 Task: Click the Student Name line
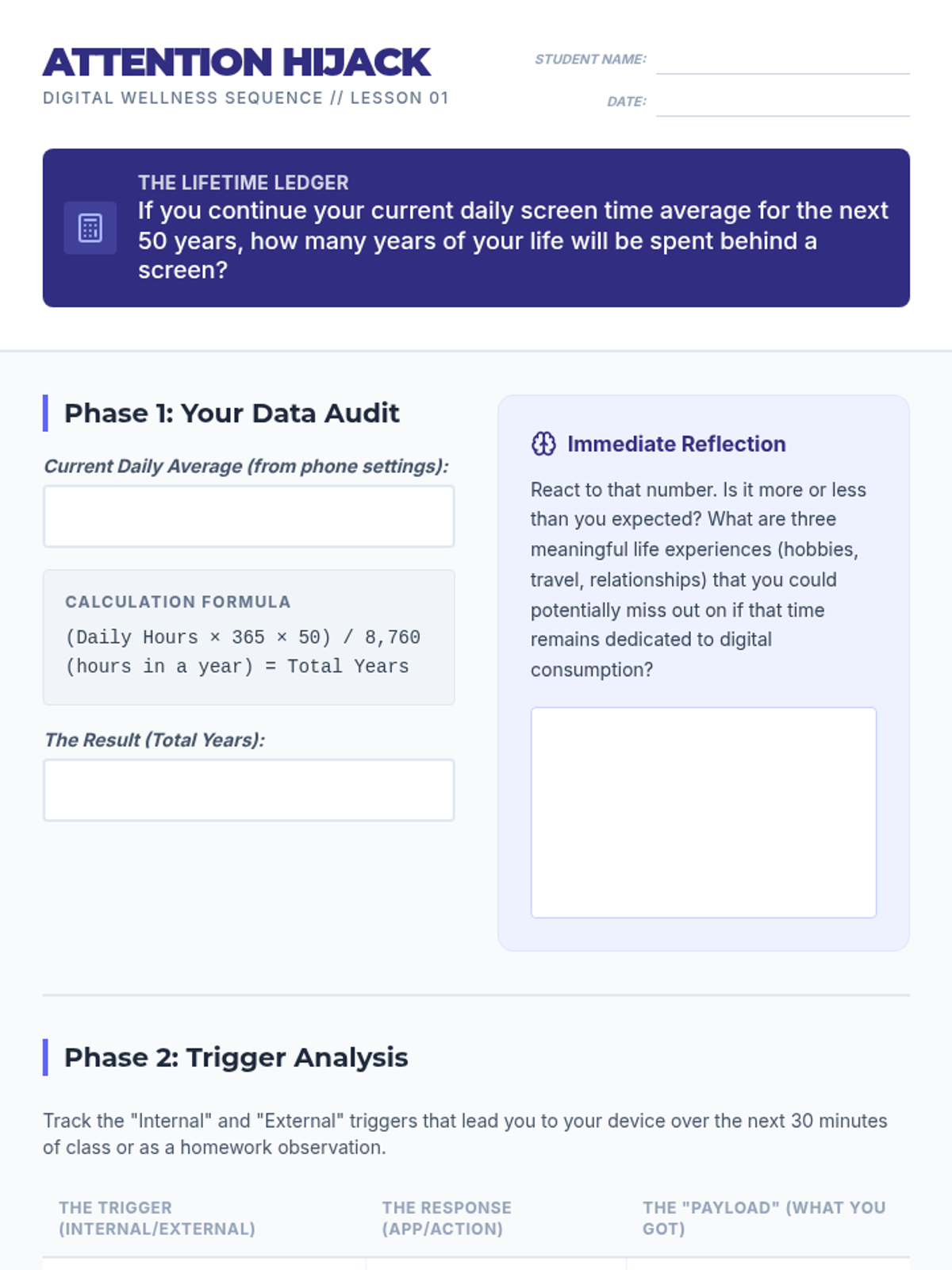pos(782,60)
